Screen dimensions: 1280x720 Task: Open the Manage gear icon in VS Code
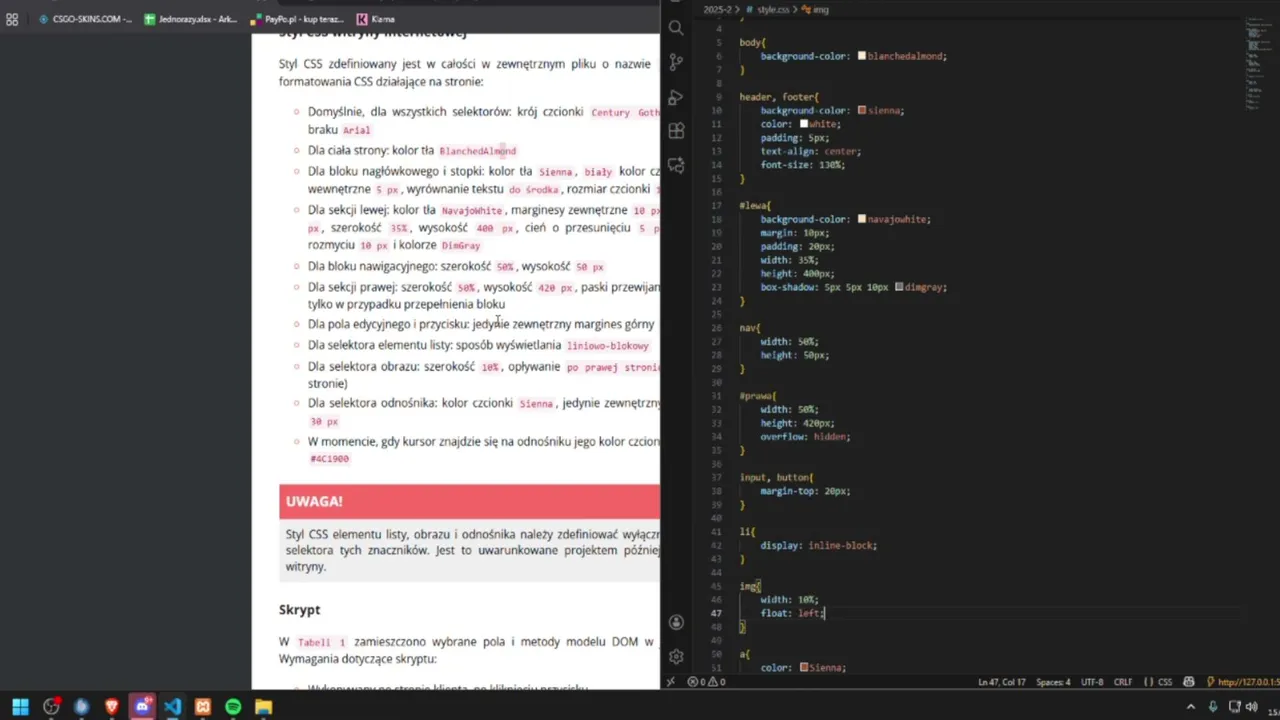(676, 657)
